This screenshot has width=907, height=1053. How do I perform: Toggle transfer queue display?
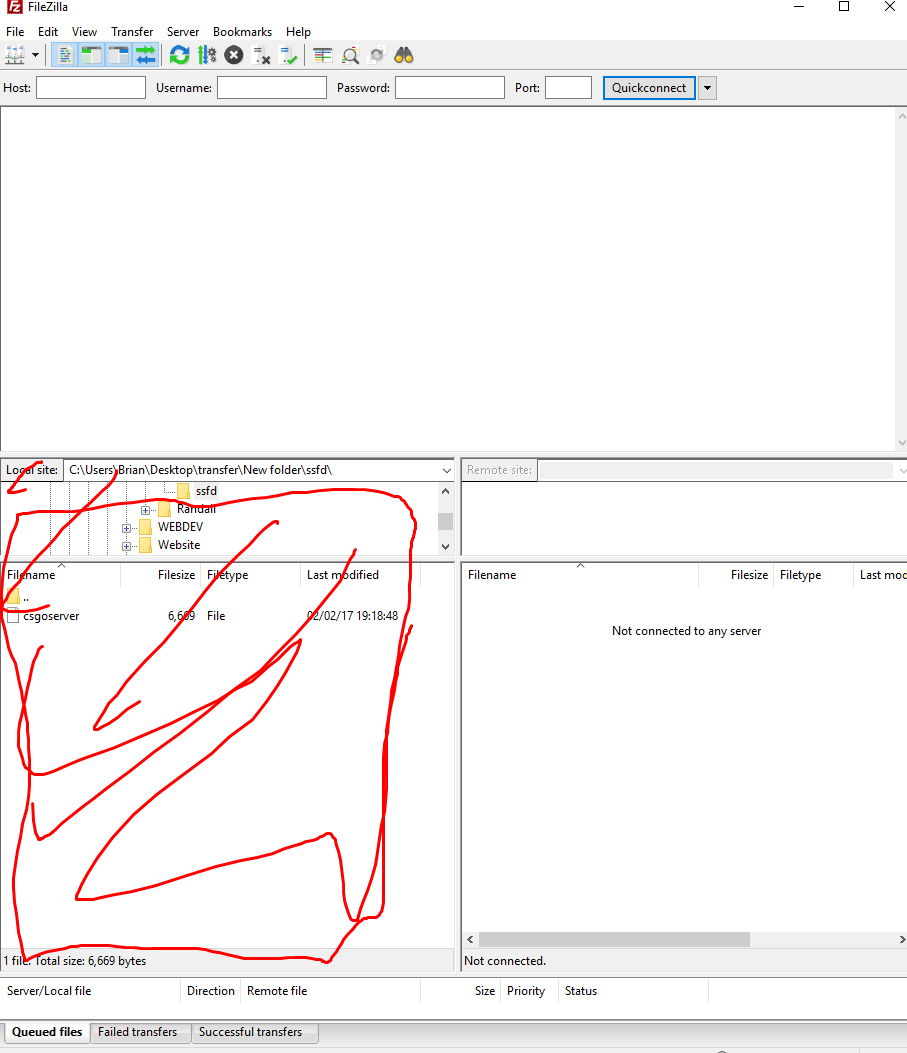[146, 55]
